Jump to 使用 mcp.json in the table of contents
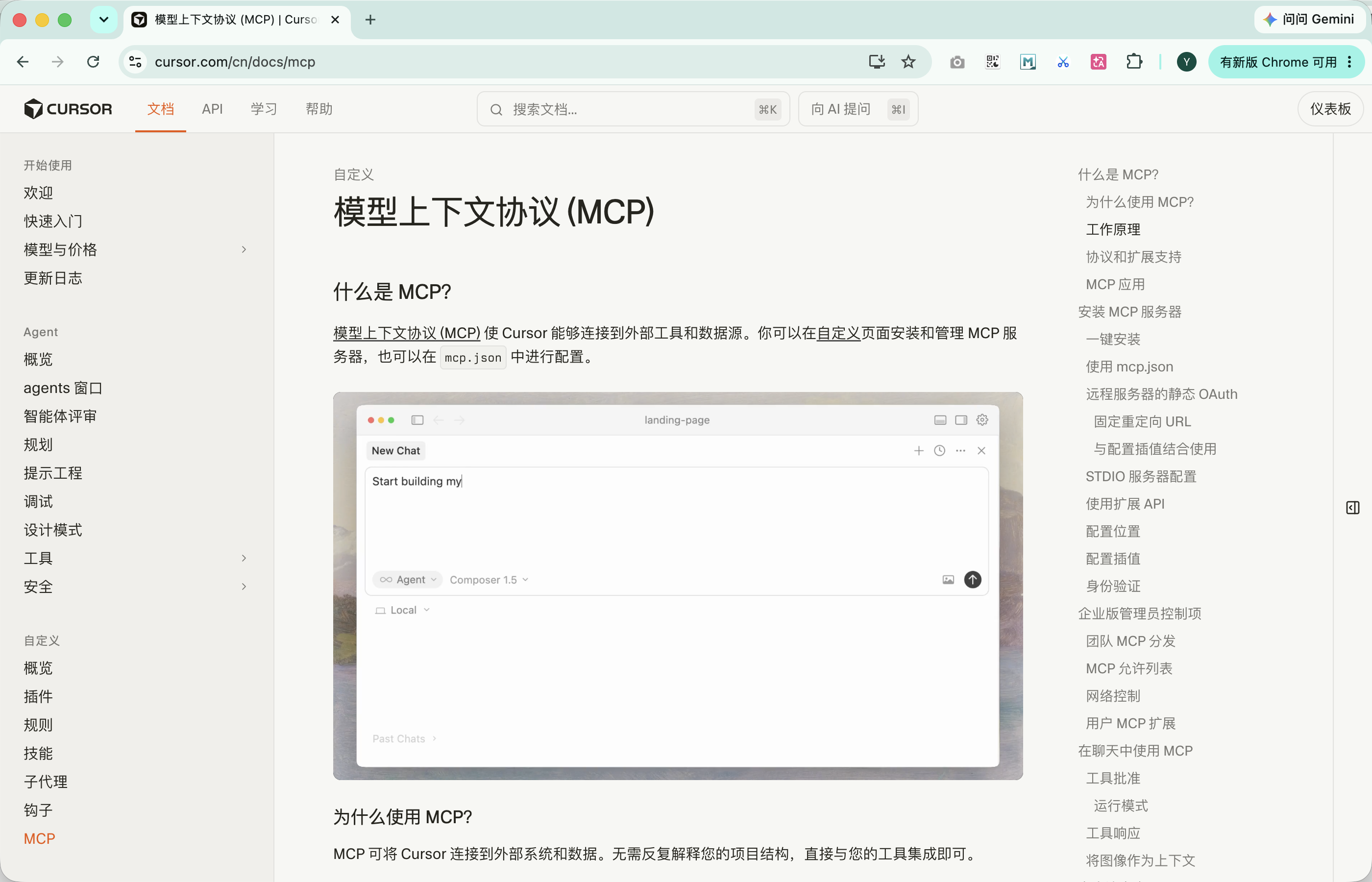 1129,367
